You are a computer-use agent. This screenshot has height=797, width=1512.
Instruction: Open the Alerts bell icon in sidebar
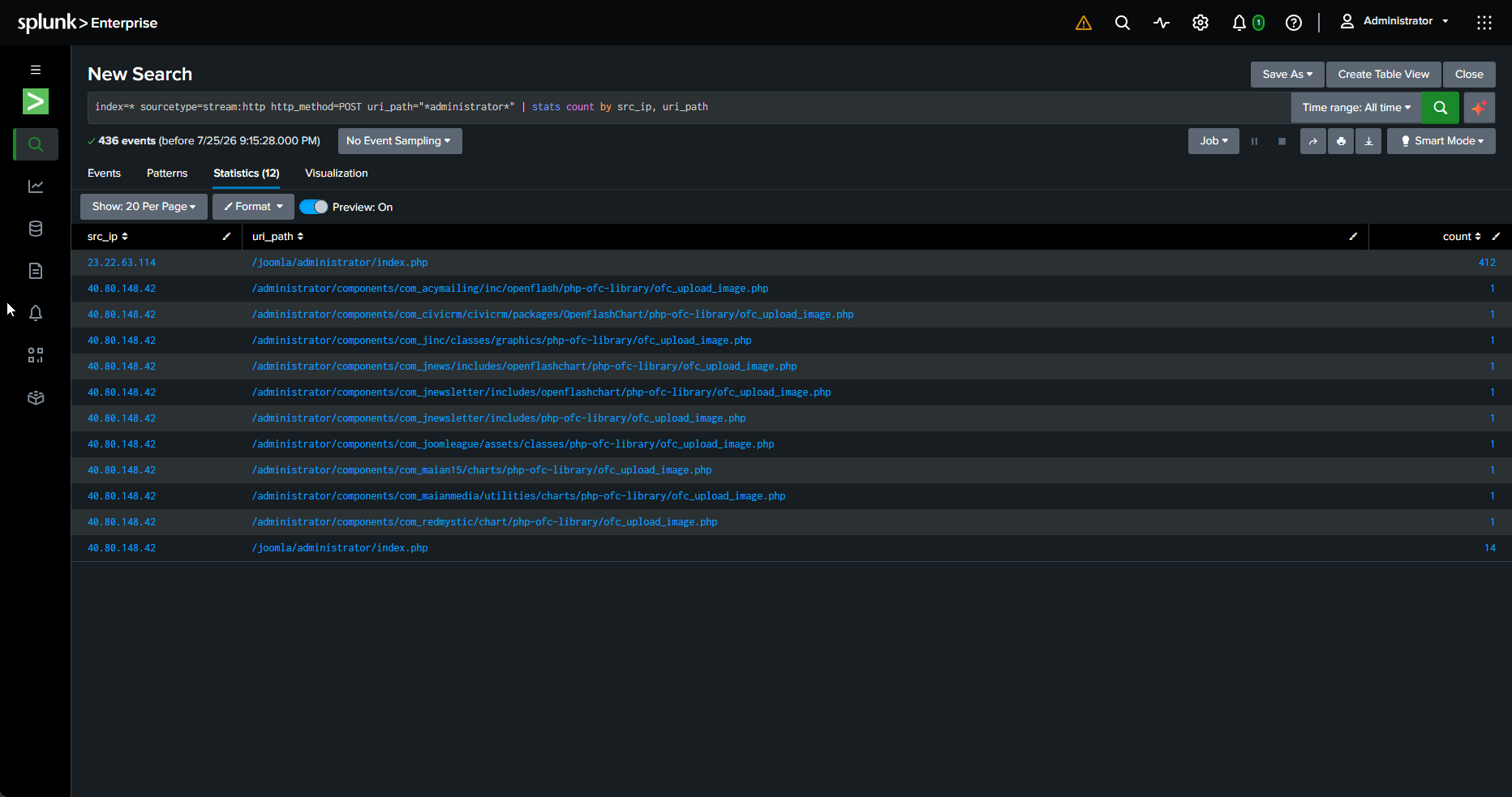tap(36, 313)
